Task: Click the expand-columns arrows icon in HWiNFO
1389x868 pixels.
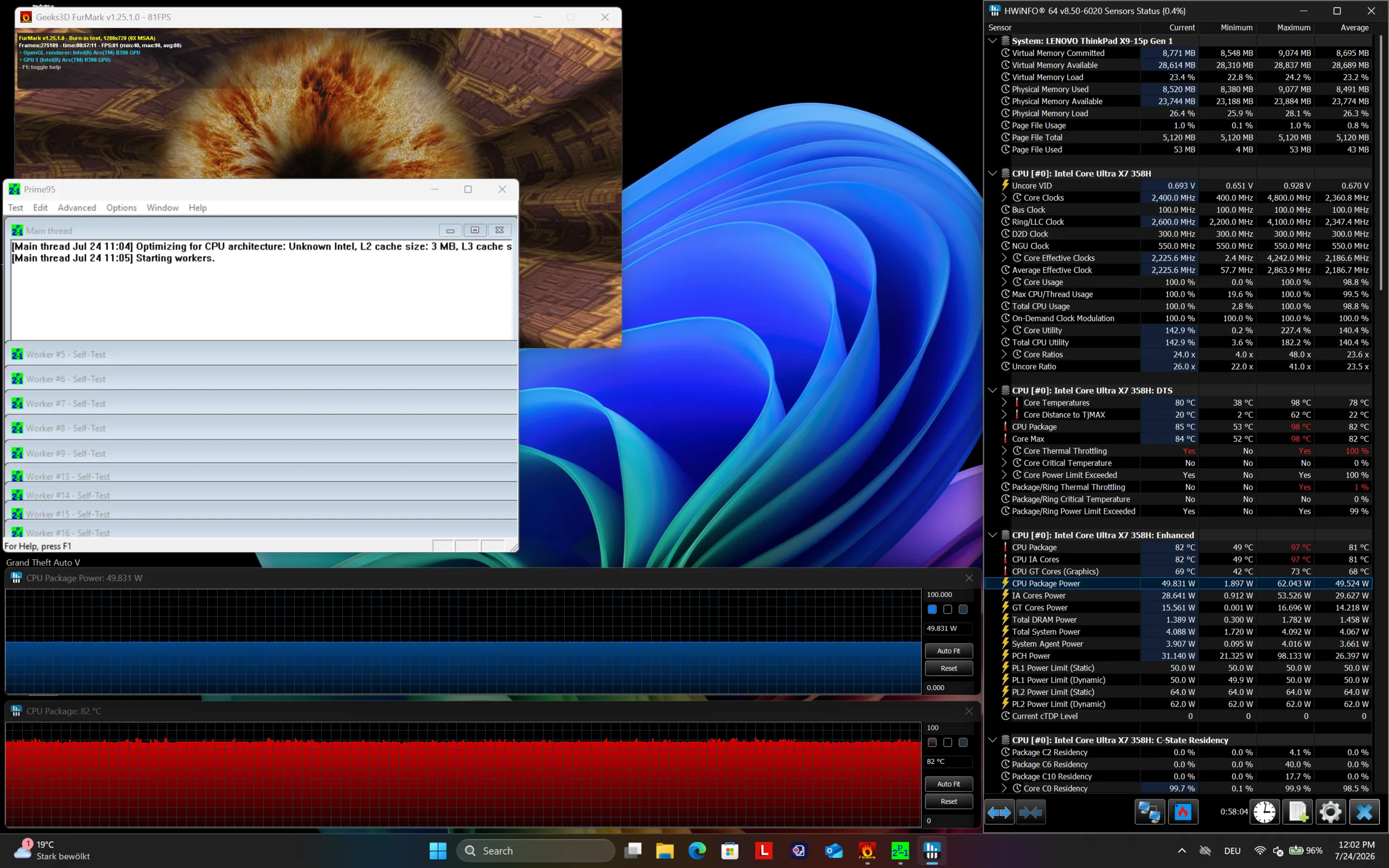Action: click(x=999, y=812)
